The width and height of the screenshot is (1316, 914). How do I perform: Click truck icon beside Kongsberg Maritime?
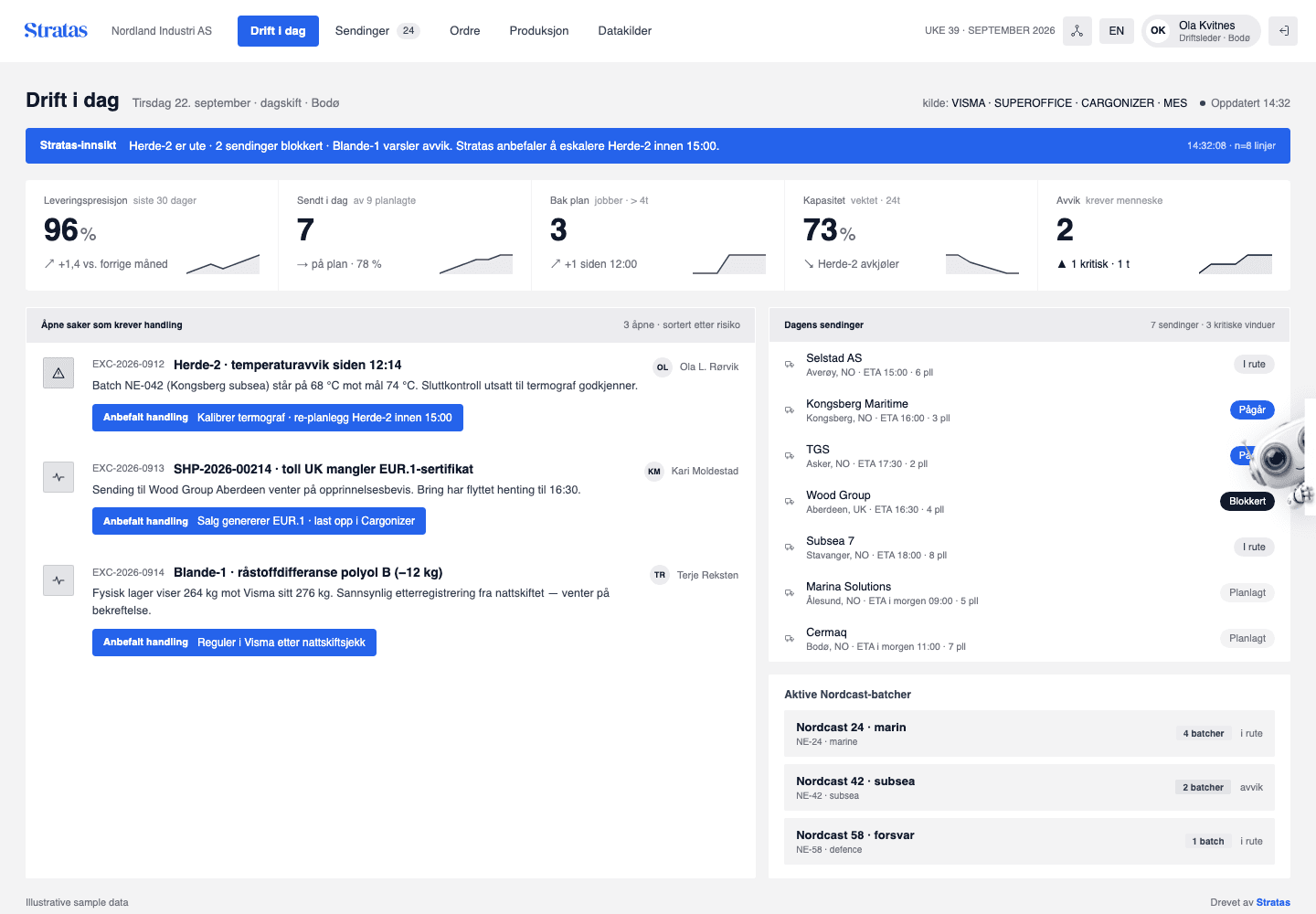pos(790,410)
